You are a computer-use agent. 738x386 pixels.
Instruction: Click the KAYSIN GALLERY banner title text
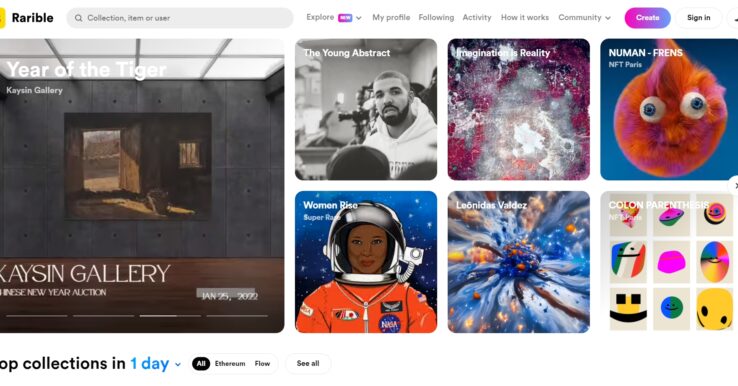[85, 273]
